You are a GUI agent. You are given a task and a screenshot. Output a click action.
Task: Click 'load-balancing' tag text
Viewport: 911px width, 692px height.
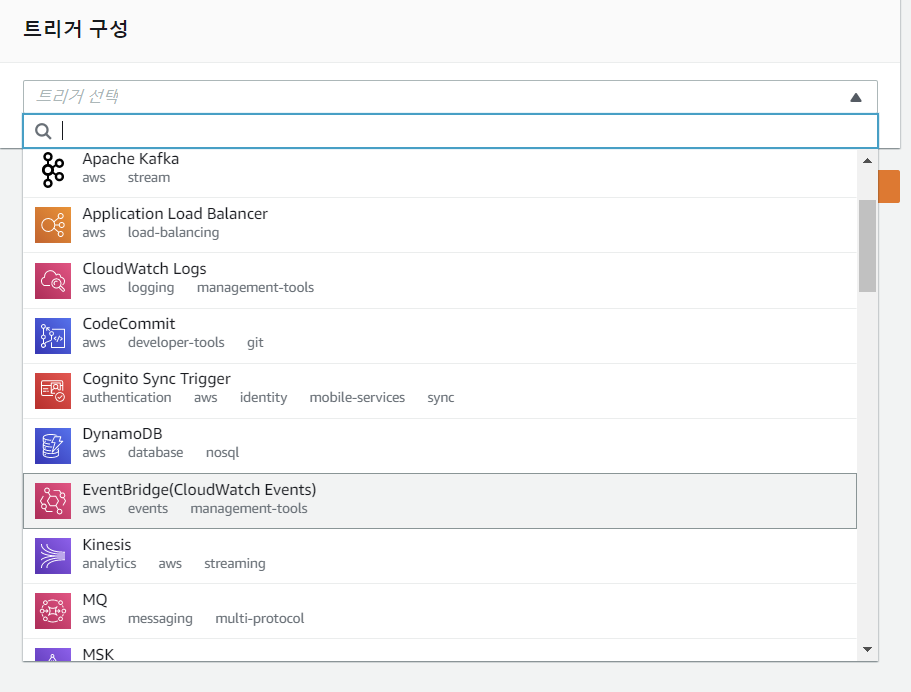click(173, 232)
